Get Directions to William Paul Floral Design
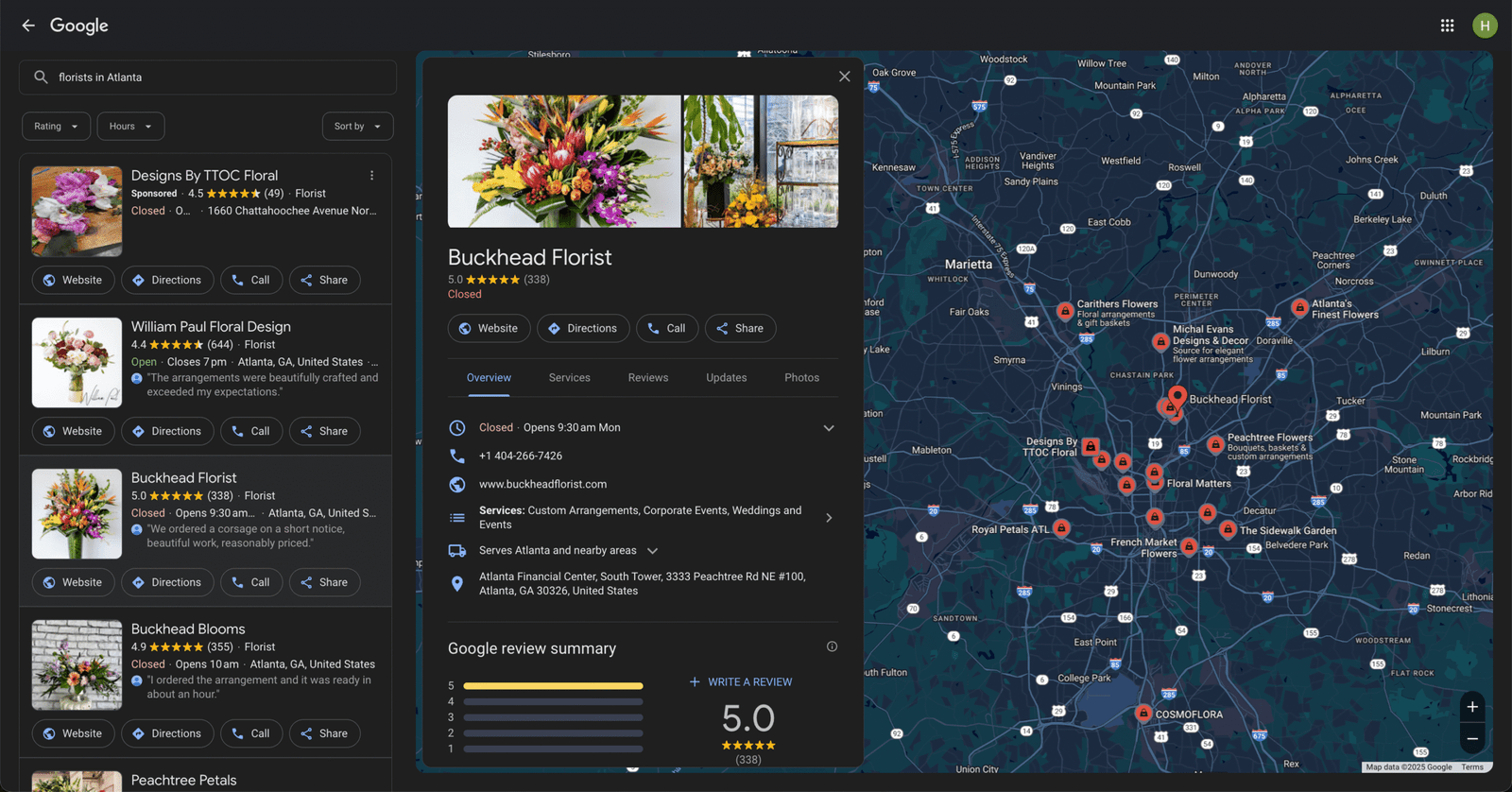 166,431
